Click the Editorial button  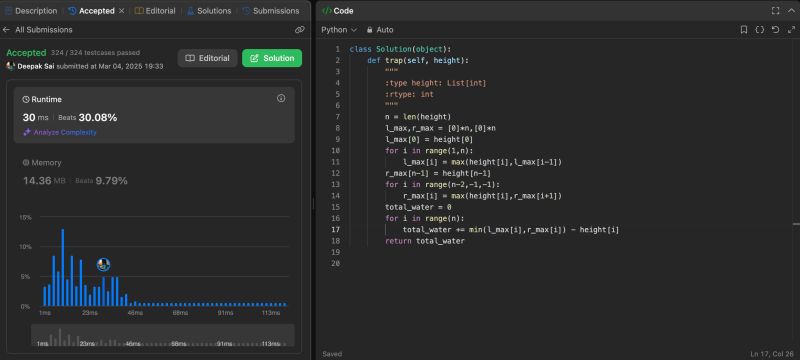tap(207, 58)
